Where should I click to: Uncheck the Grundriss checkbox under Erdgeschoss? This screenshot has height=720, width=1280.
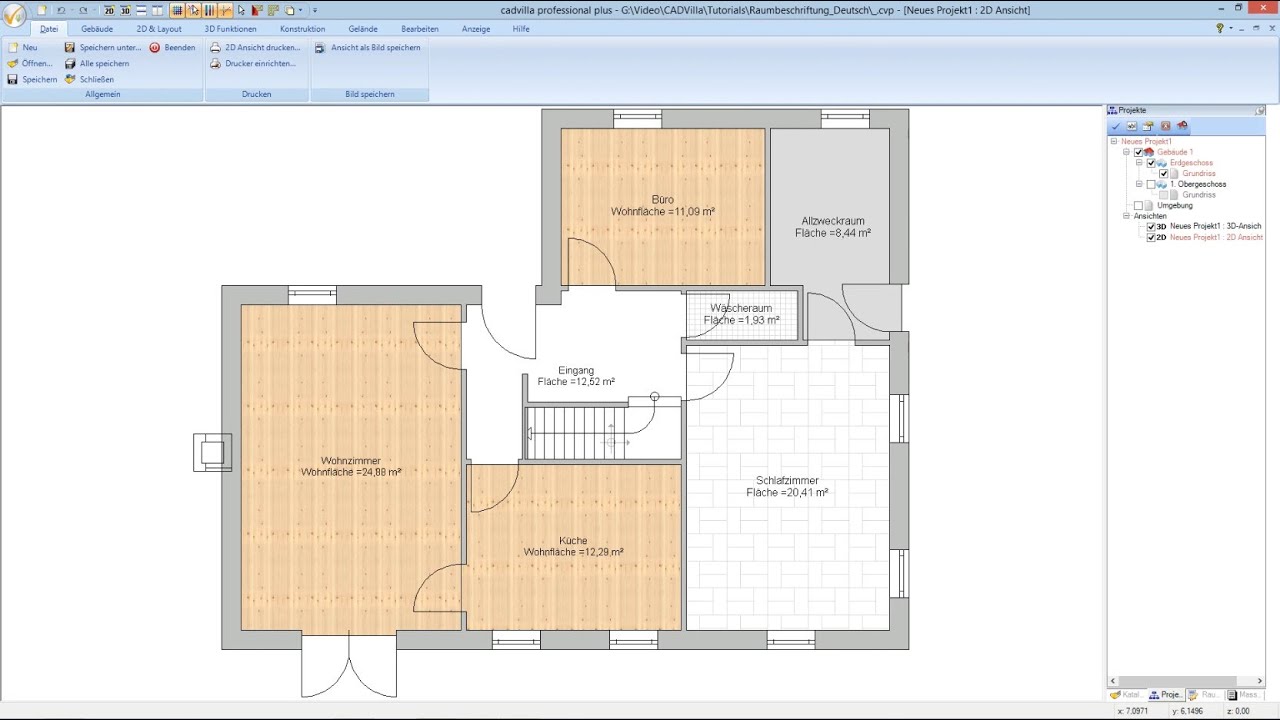(x=1163, y=173)
